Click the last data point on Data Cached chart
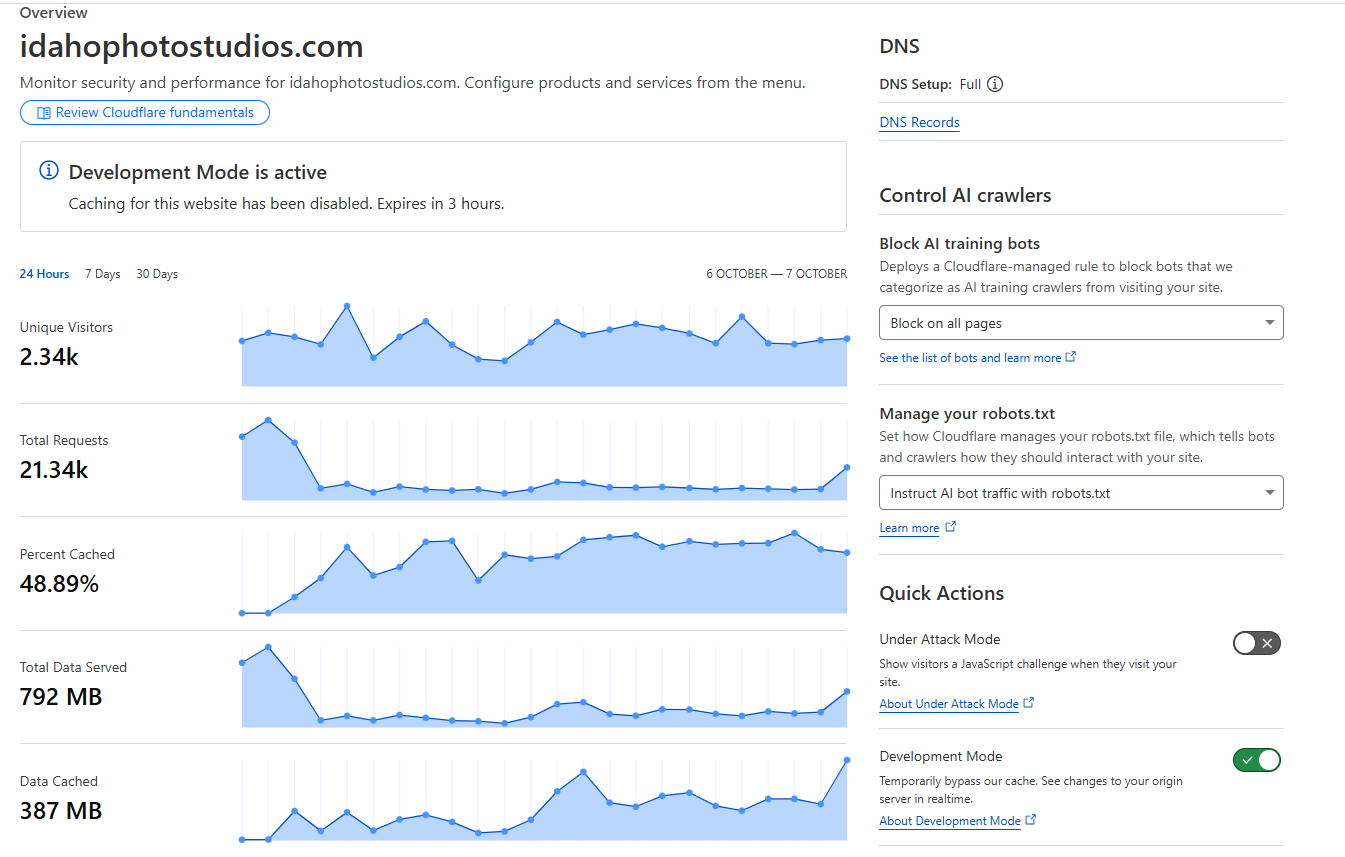 [x=847, y=760]
